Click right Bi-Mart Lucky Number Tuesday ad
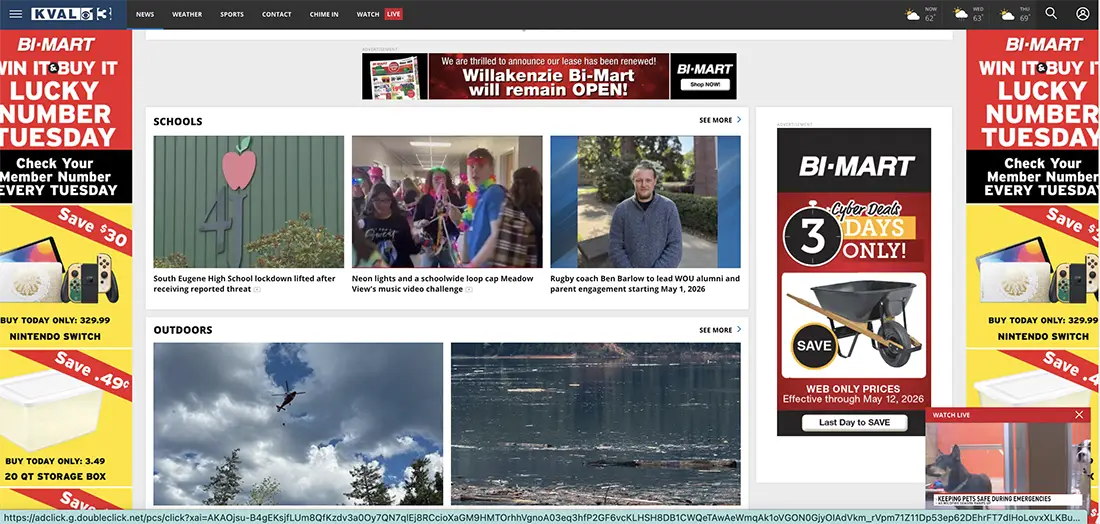This screenshot has height=524, width=1100. [1033, 116]
